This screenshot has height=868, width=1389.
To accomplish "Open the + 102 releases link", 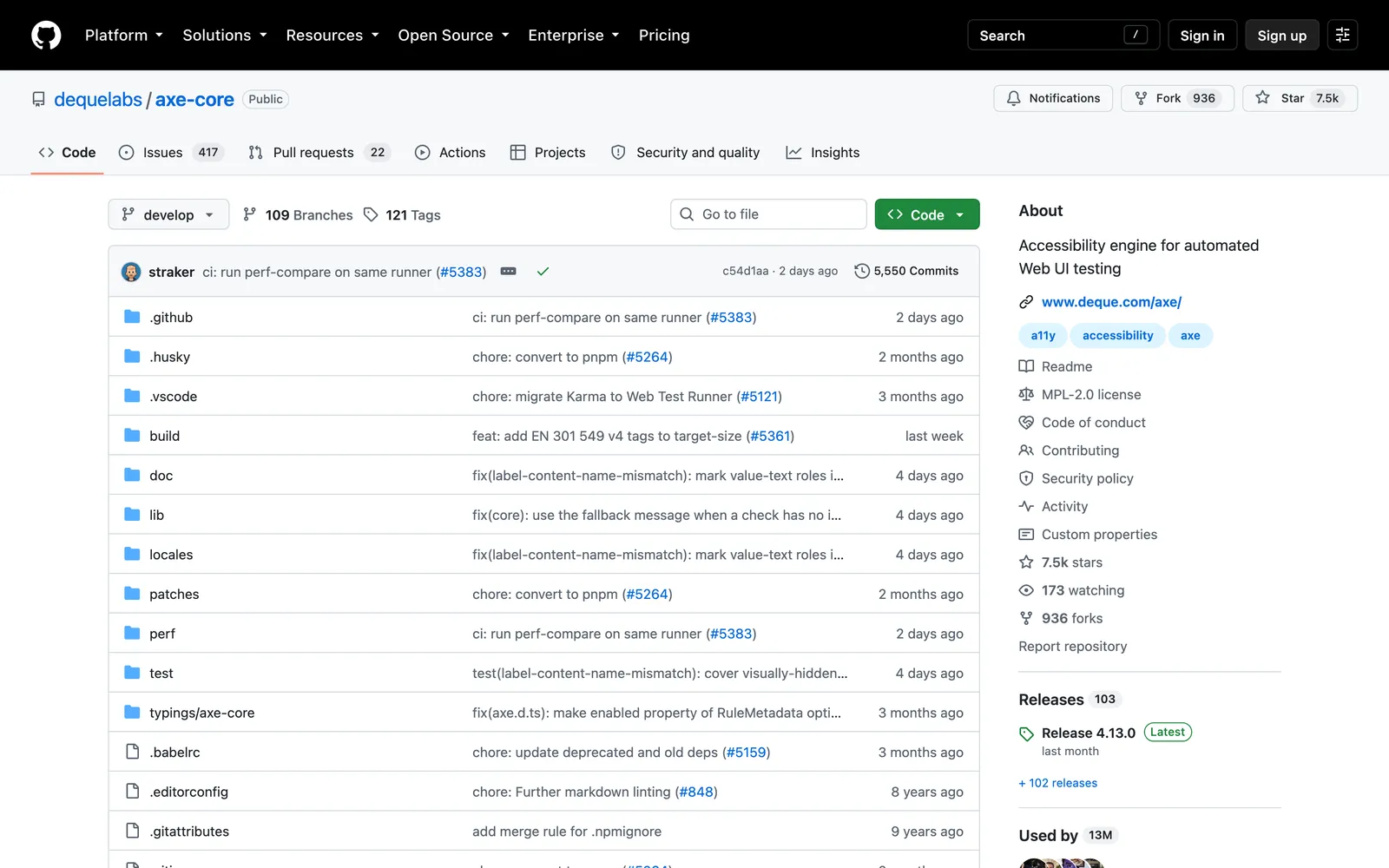I will (x=1058, y=783).
